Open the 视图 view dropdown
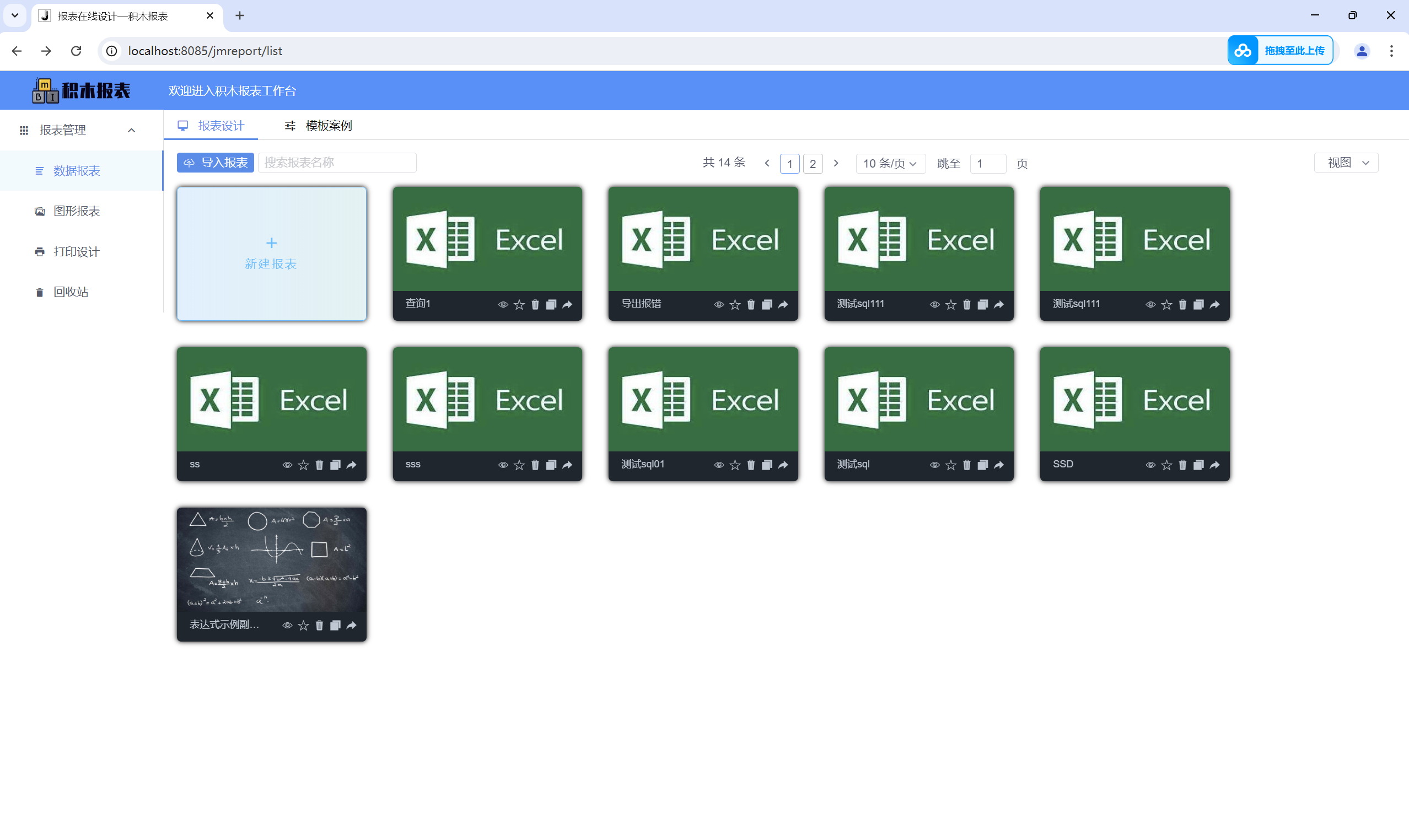1409x840 pixels. 1346,163
